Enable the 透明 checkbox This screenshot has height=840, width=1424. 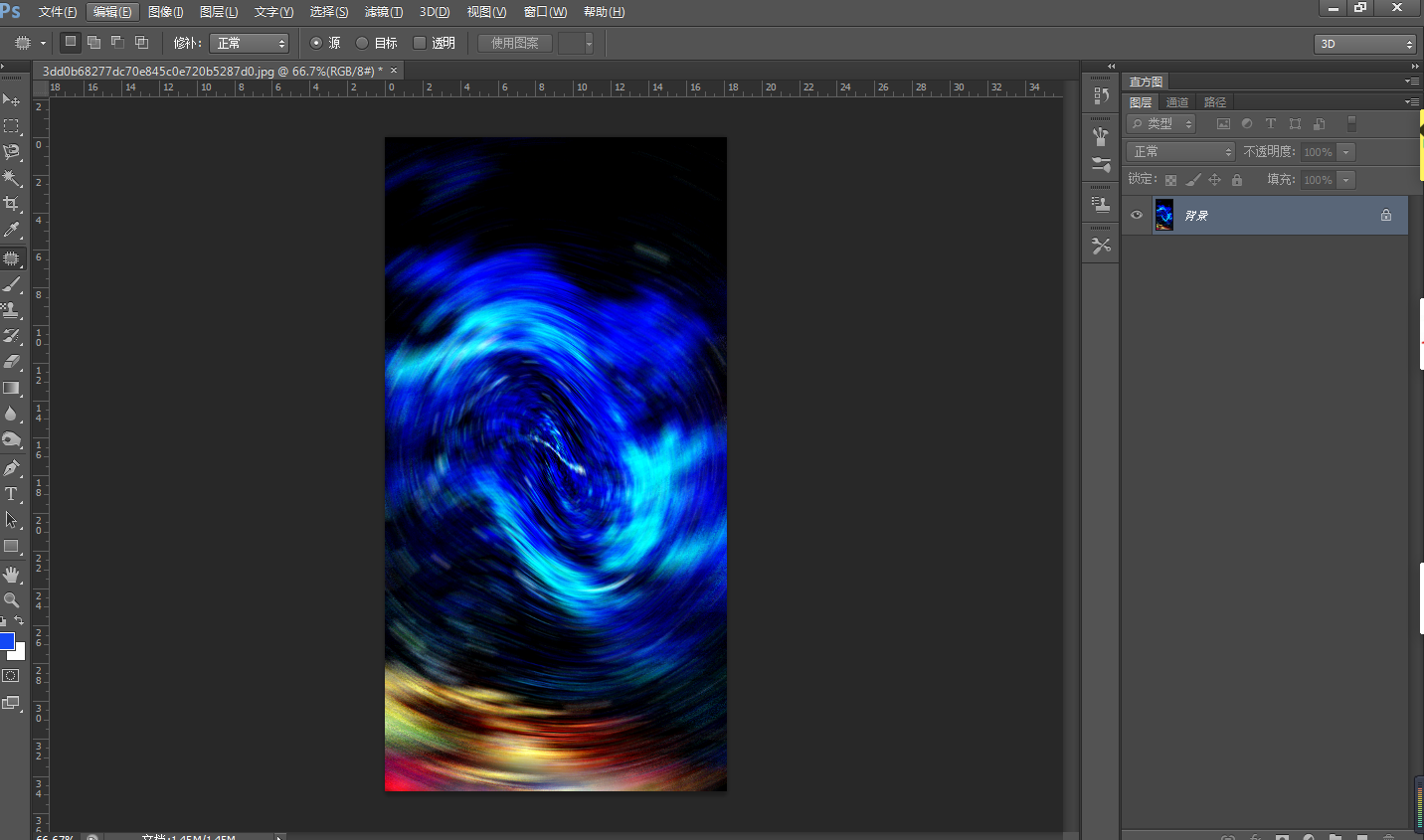(x=420, y=43)
